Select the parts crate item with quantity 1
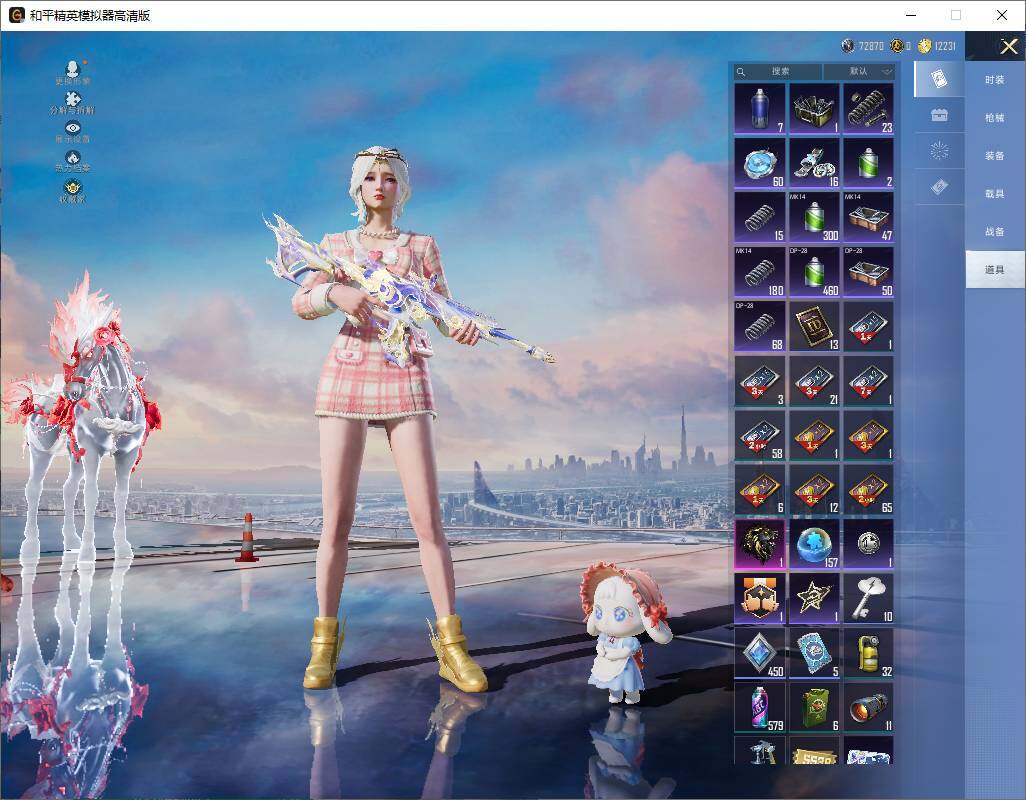 tap(814, 109)
